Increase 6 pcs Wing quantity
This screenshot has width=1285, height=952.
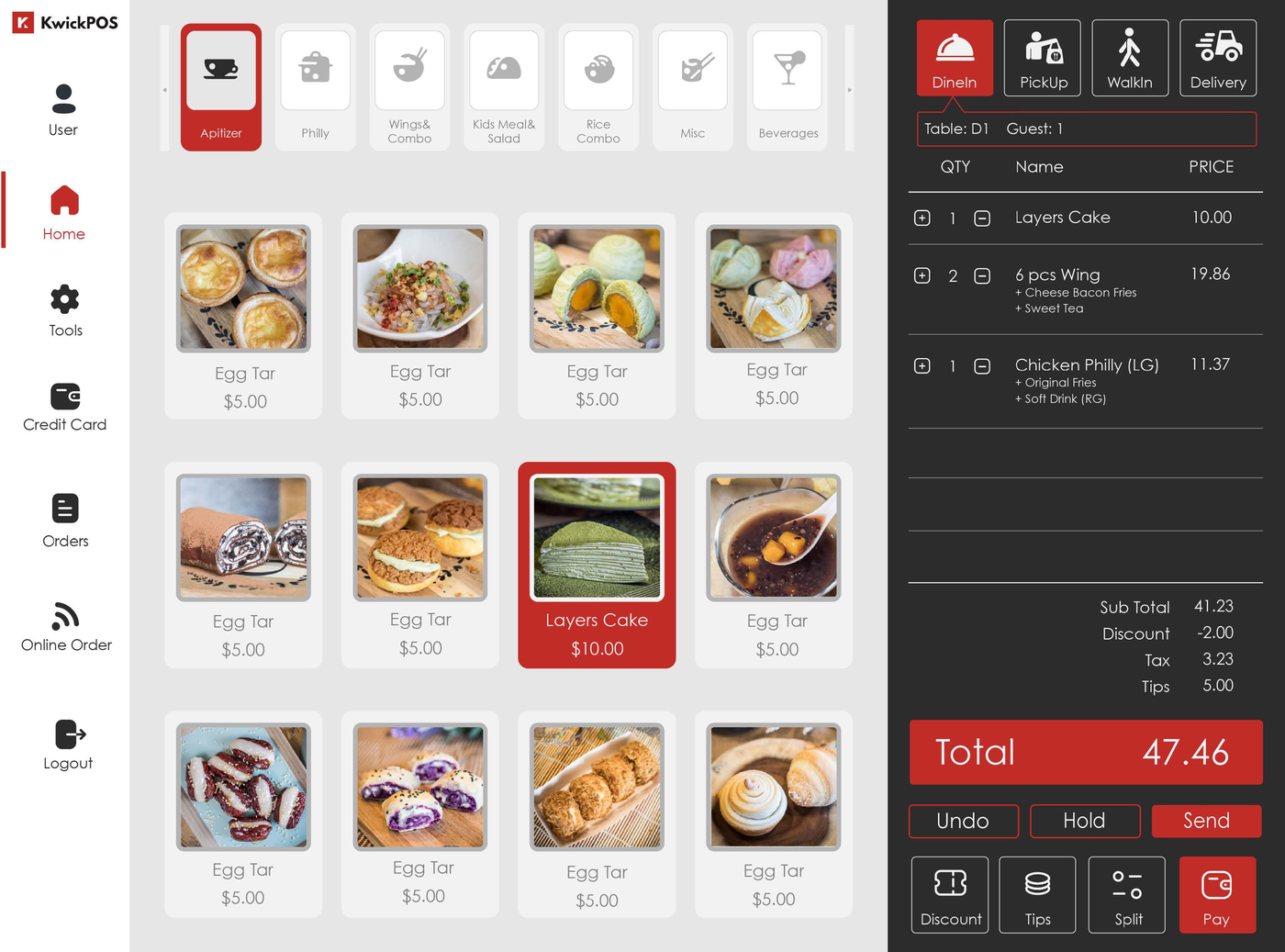[922, 275]
